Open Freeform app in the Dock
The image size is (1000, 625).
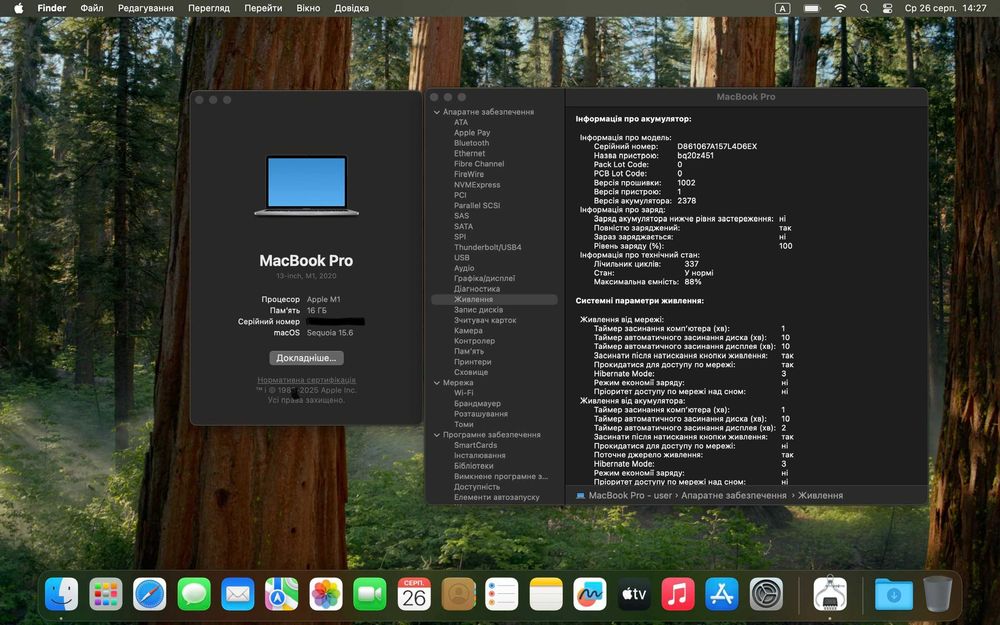(590, 594)
